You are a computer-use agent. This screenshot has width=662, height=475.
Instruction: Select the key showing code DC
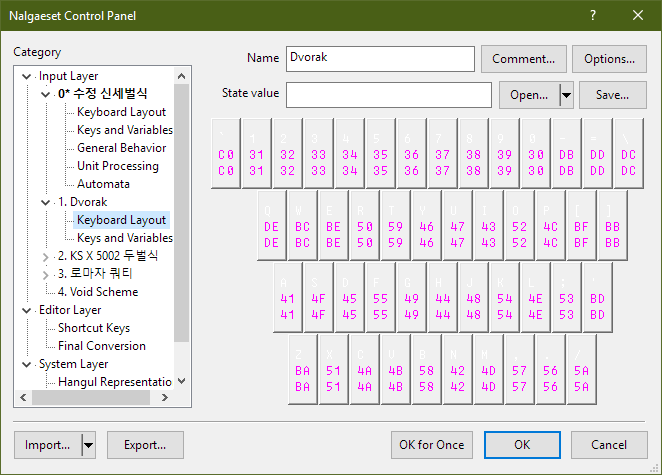pos(628,149)
